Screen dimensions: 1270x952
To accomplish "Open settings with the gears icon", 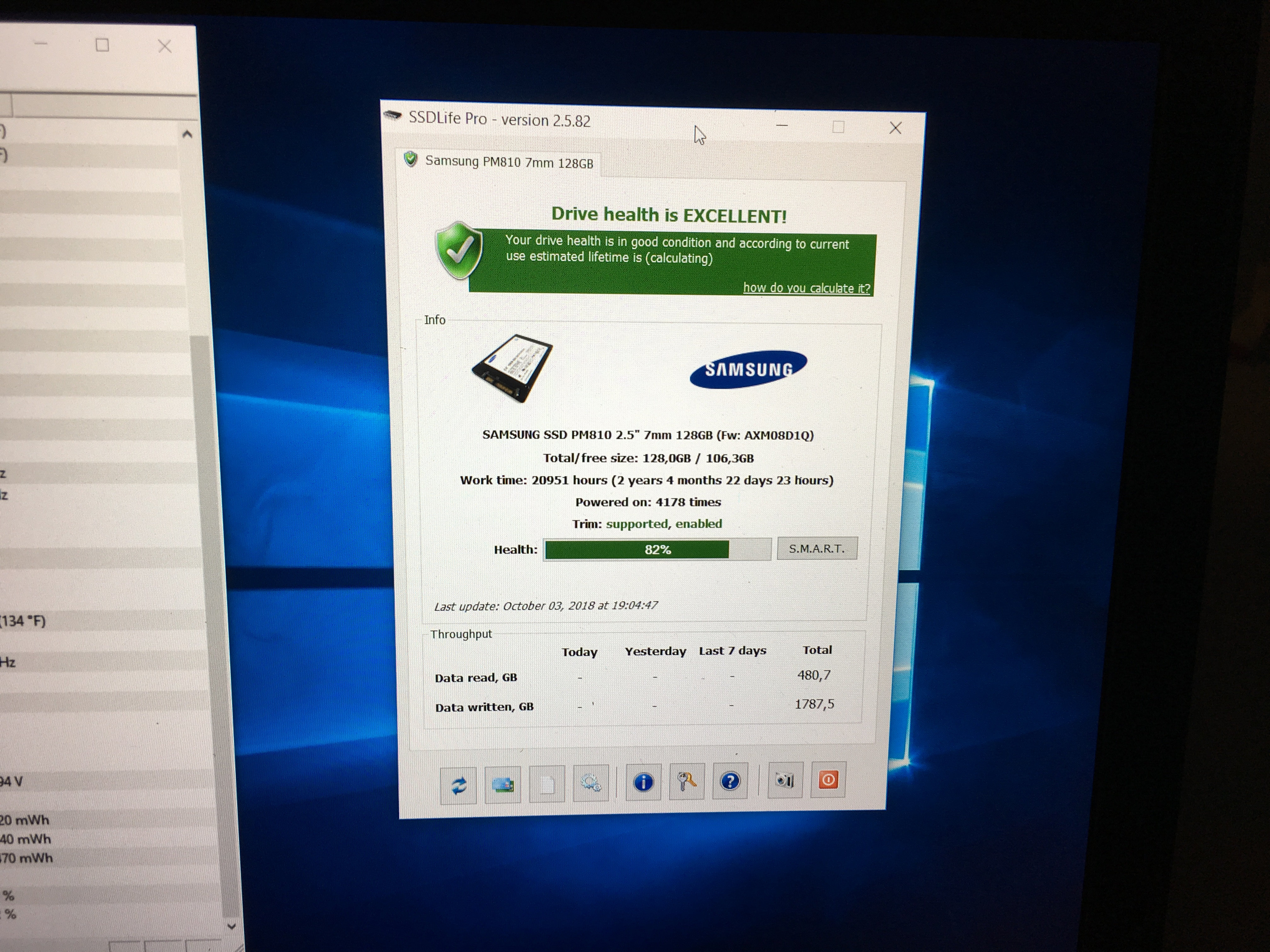I will 590,783.
